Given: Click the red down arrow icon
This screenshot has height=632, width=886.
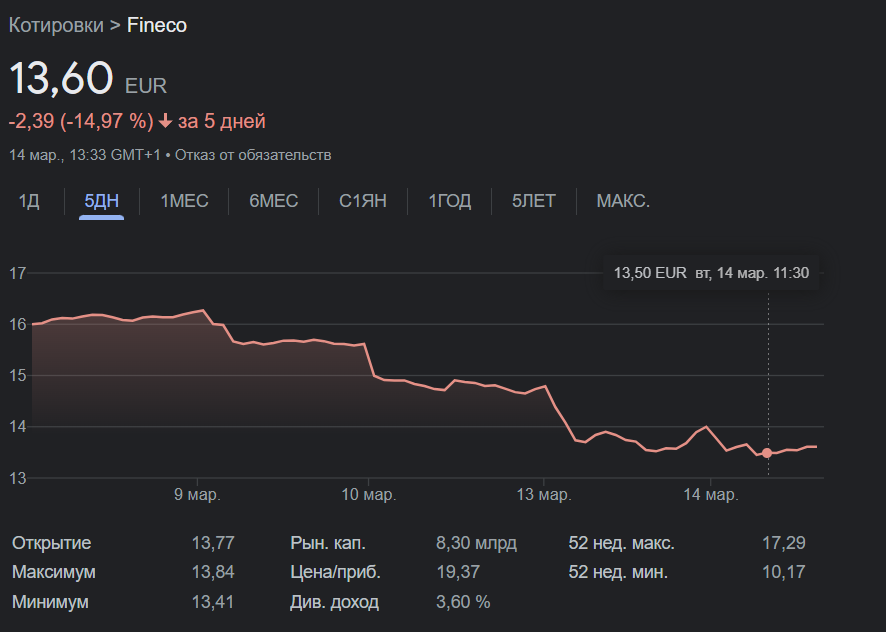Looking at the screenshot, I should 165,121.
